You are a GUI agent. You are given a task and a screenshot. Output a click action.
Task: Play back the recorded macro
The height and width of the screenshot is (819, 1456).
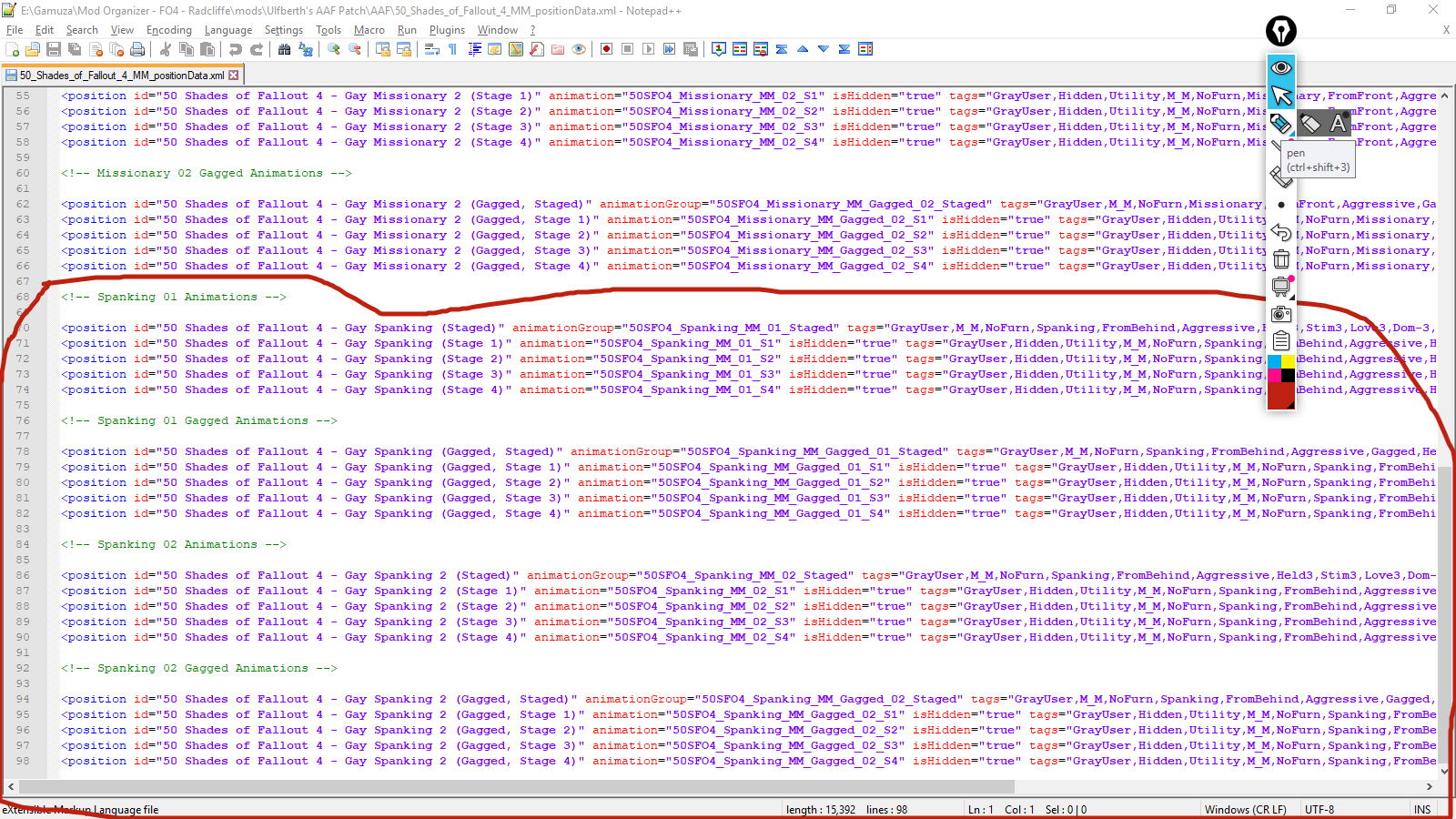point(649,49)
